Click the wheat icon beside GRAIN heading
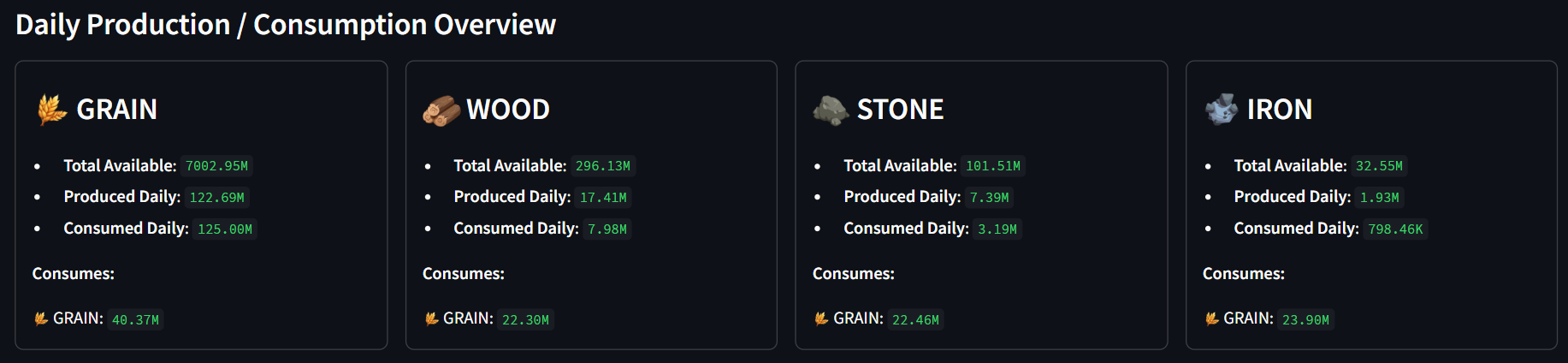This screenshot has height=363, width=1568. (52, 110)
